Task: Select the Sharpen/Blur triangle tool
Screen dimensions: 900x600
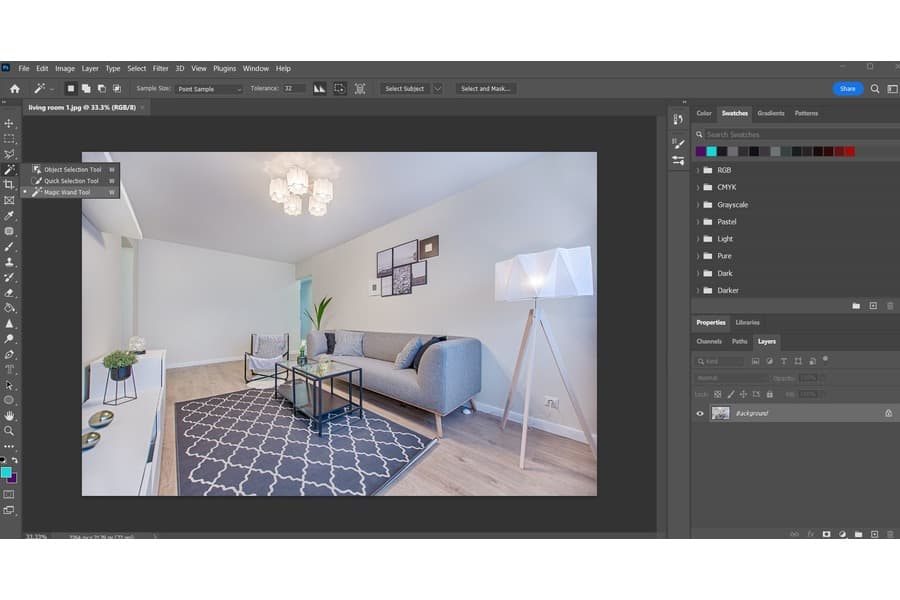Action: coord(9,324)
